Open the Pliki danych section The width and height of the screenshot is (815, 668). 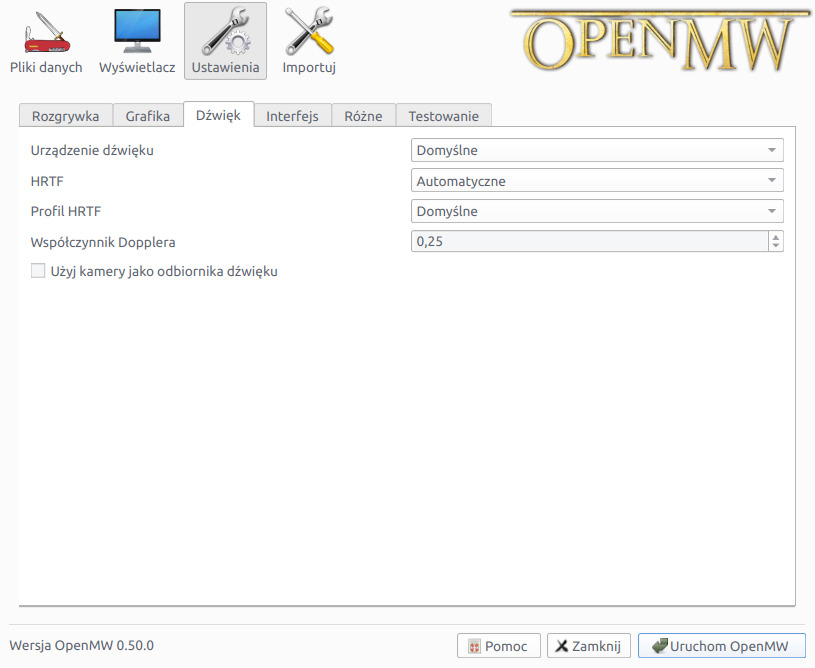coord(46,42)
